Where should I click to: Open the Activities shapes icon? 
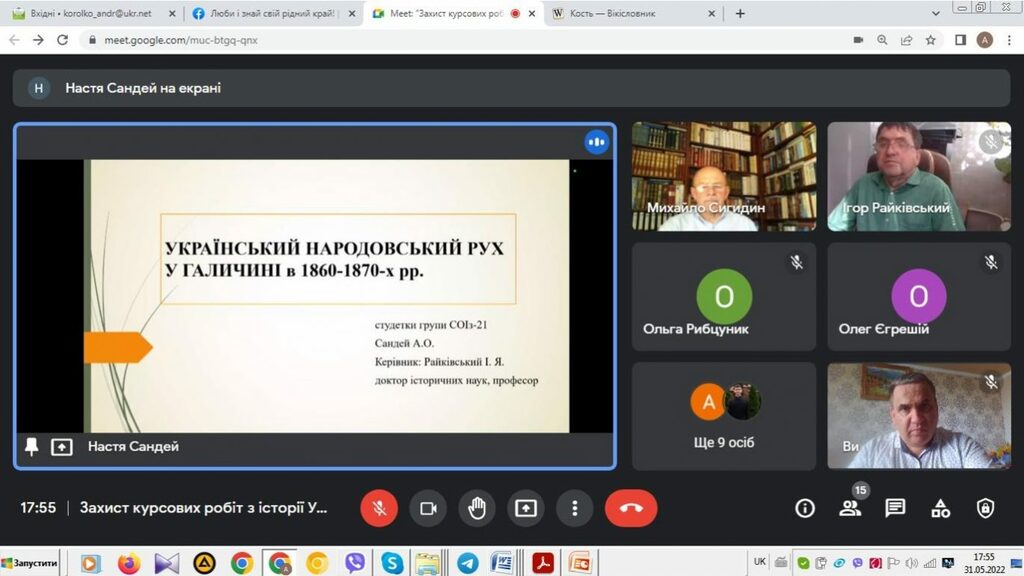click(940, 508)
